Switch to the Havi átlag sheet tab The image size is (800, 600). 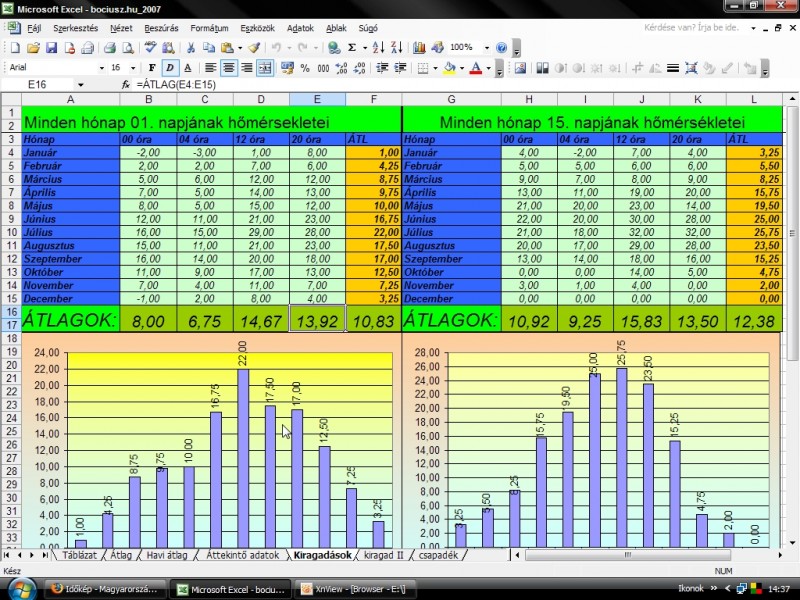[167, 555]
